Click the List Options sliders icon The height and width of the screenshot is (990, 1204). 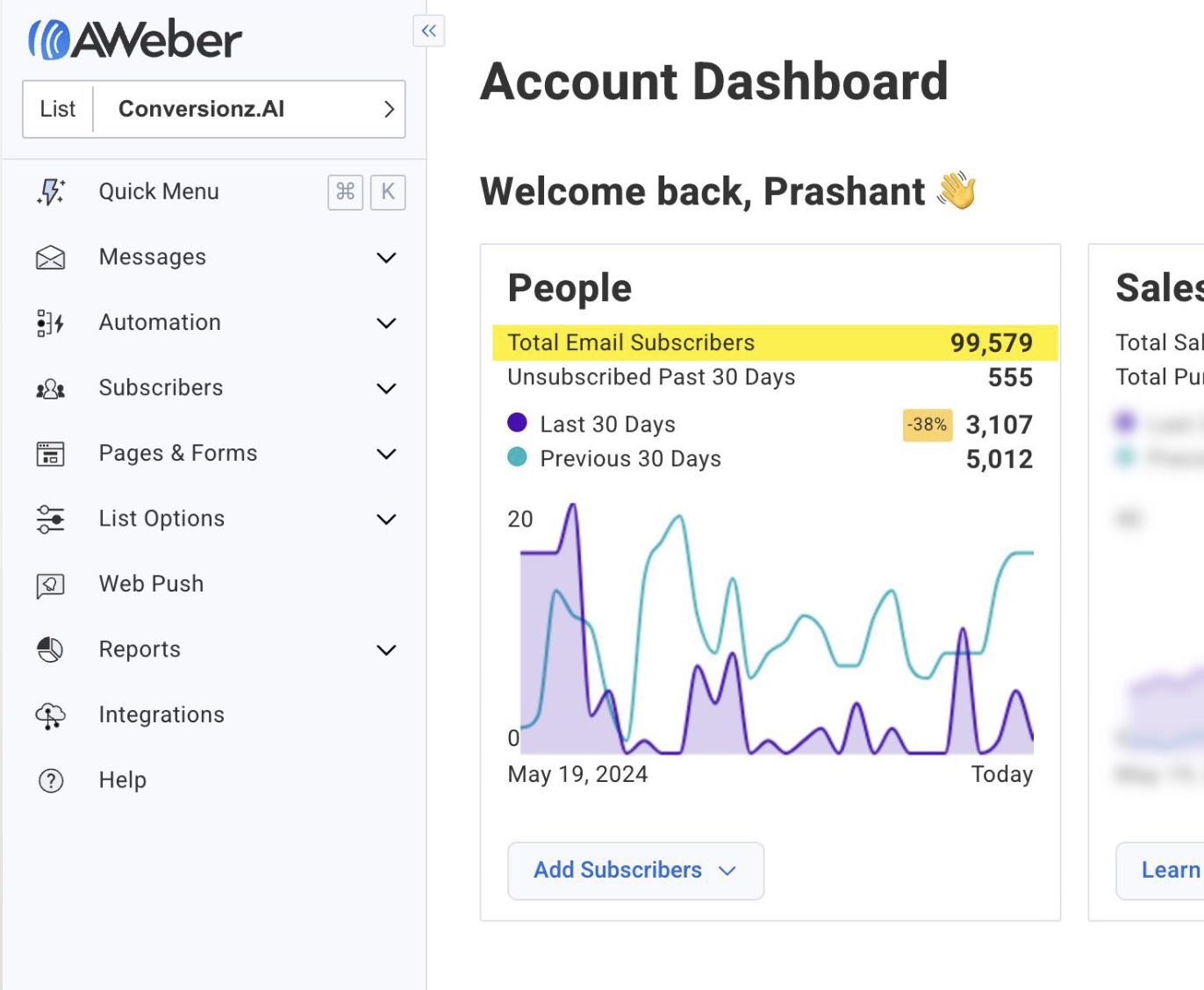(50, 519)
